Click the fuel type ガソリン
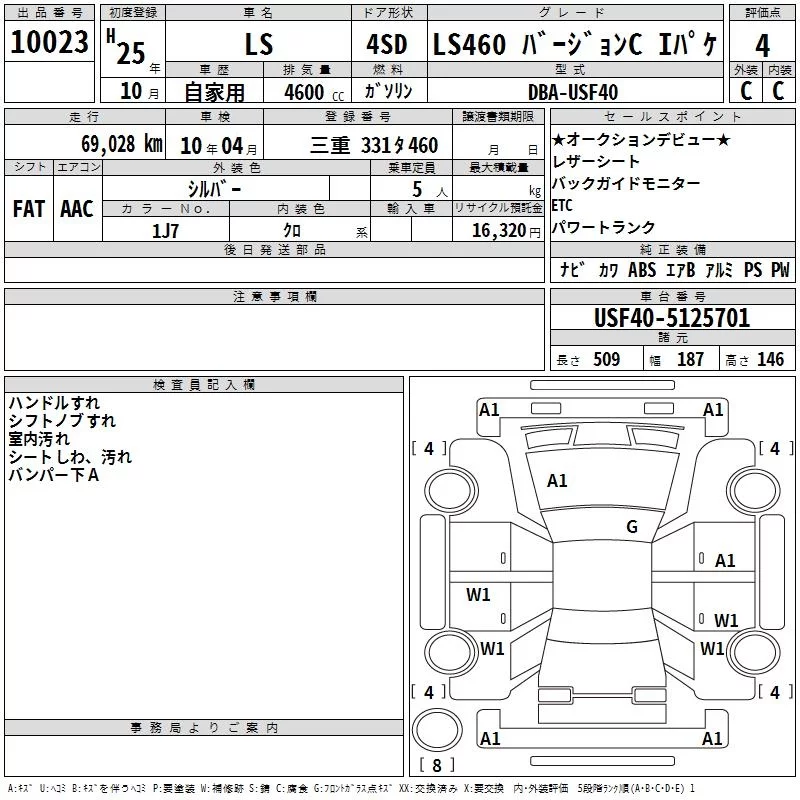 point(388,91)
